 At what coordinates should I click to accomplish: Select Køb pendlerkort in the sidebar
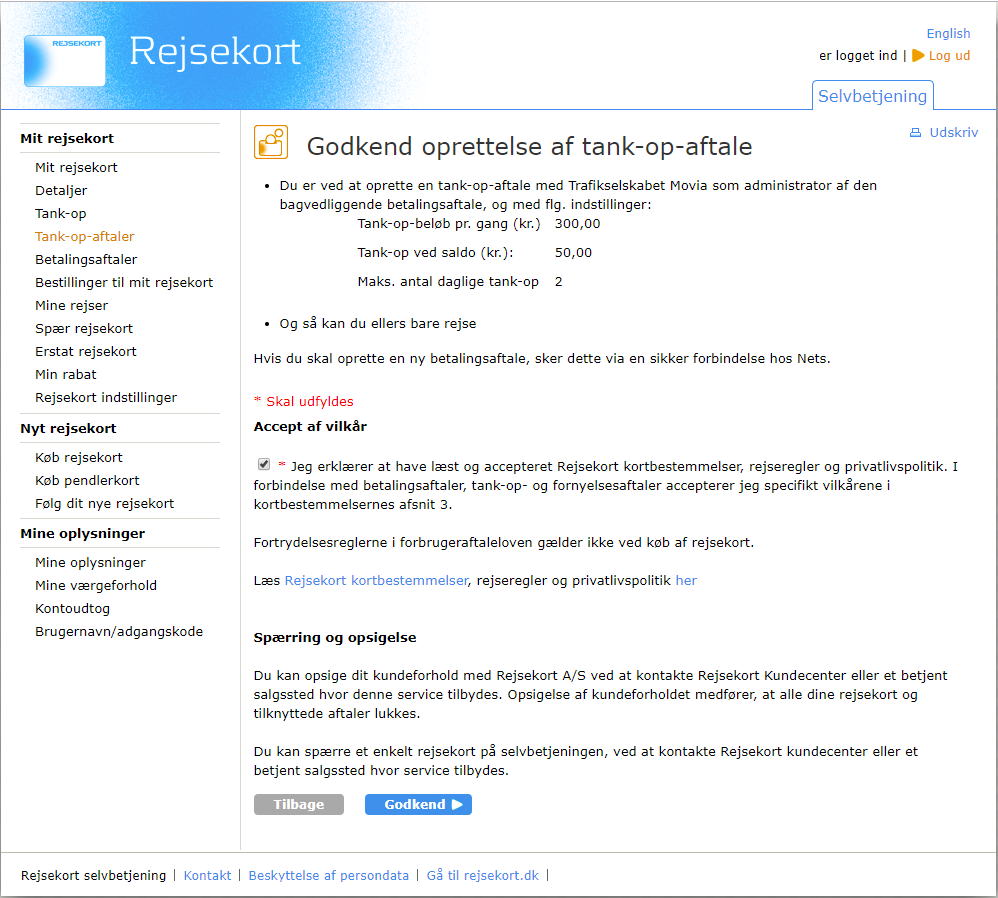point(87,480)
